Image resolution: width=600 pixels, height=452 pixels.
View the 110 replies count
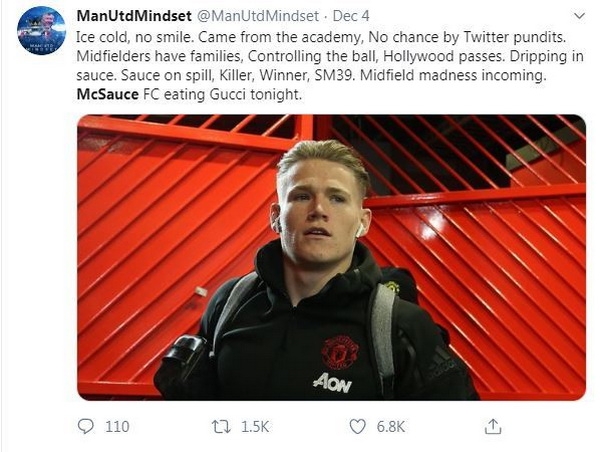117,426
